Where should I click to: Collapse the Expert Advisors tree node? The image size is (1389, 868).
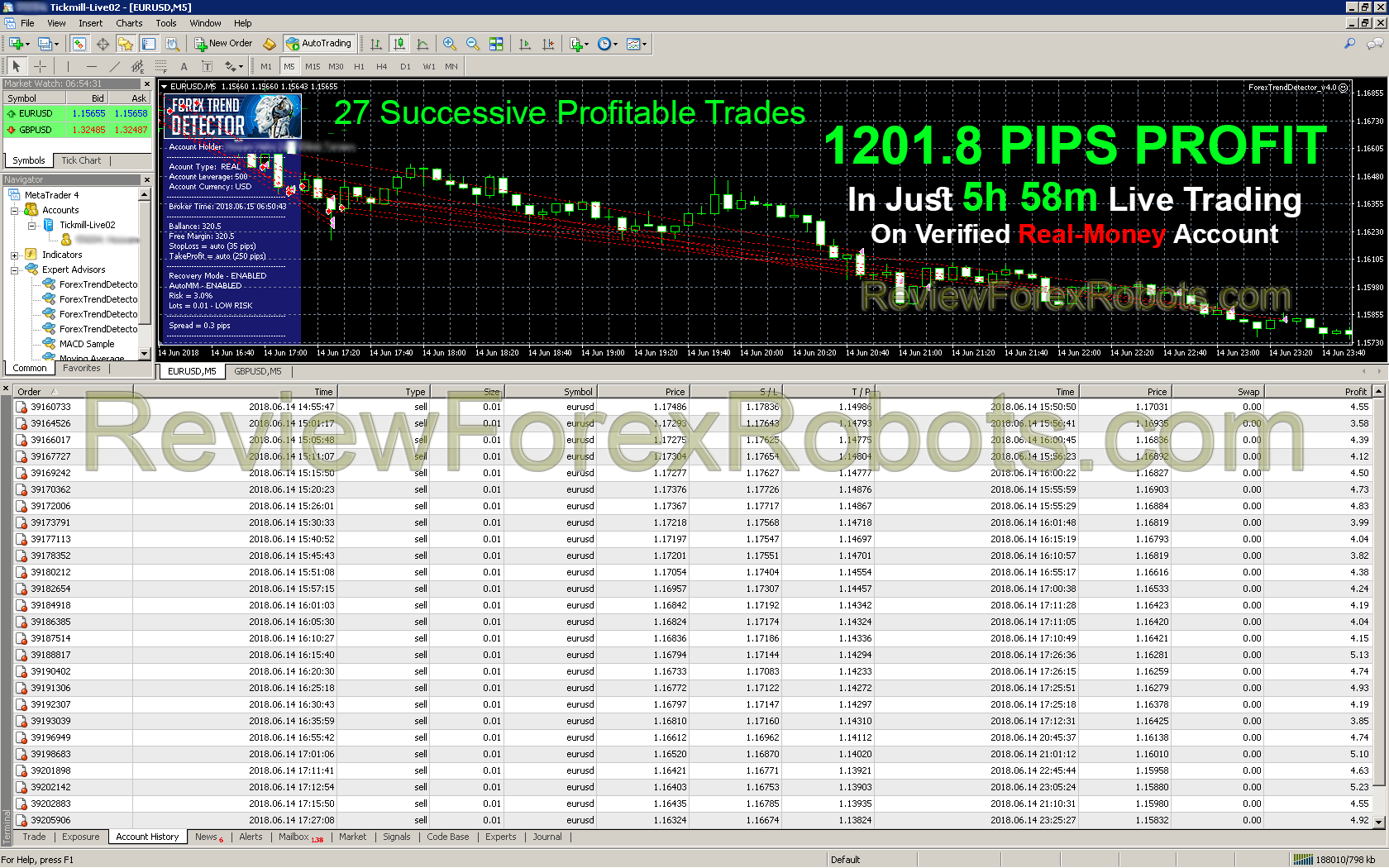(15, 269)
